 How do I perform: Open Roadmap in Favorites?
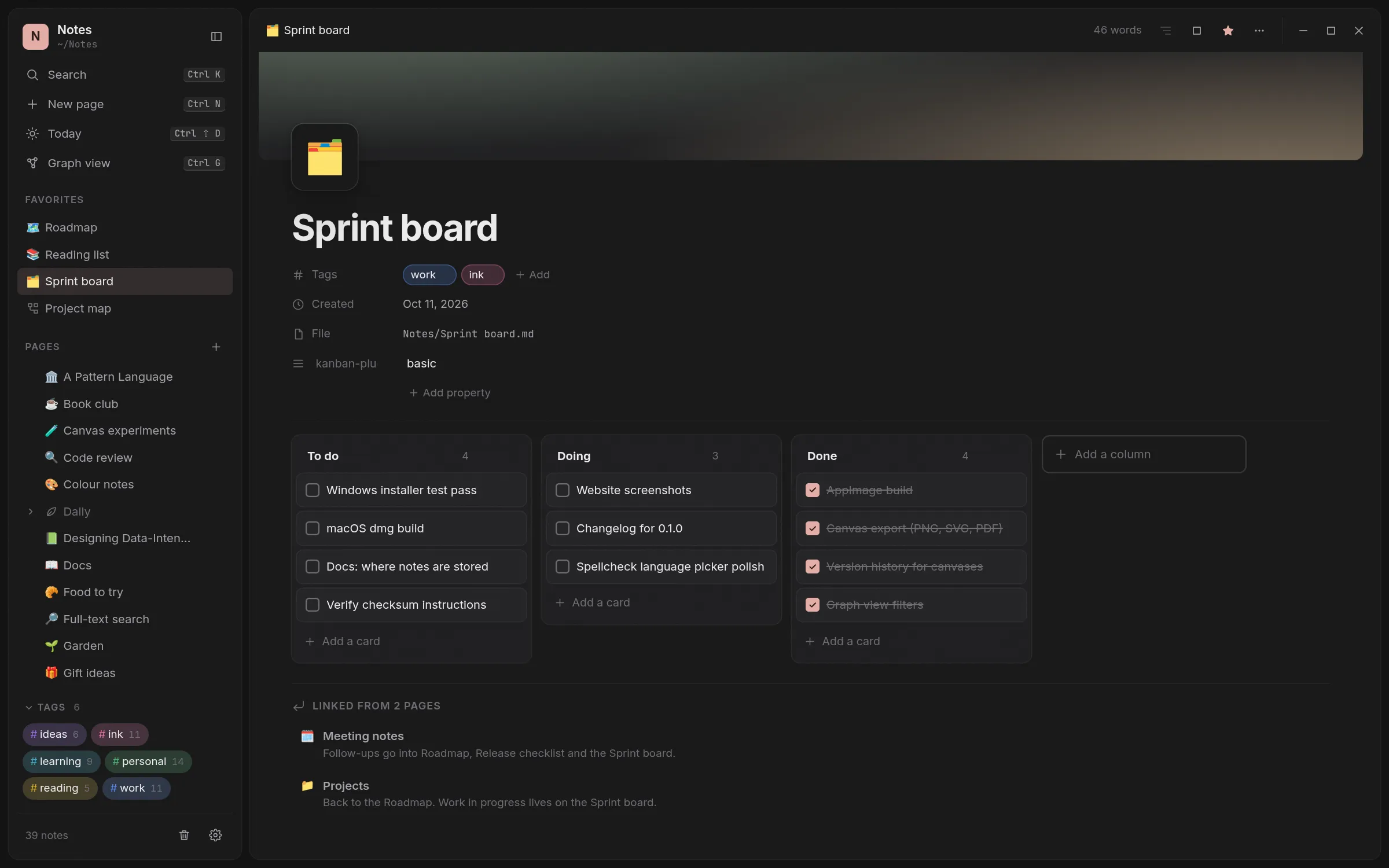coord(125,227)
